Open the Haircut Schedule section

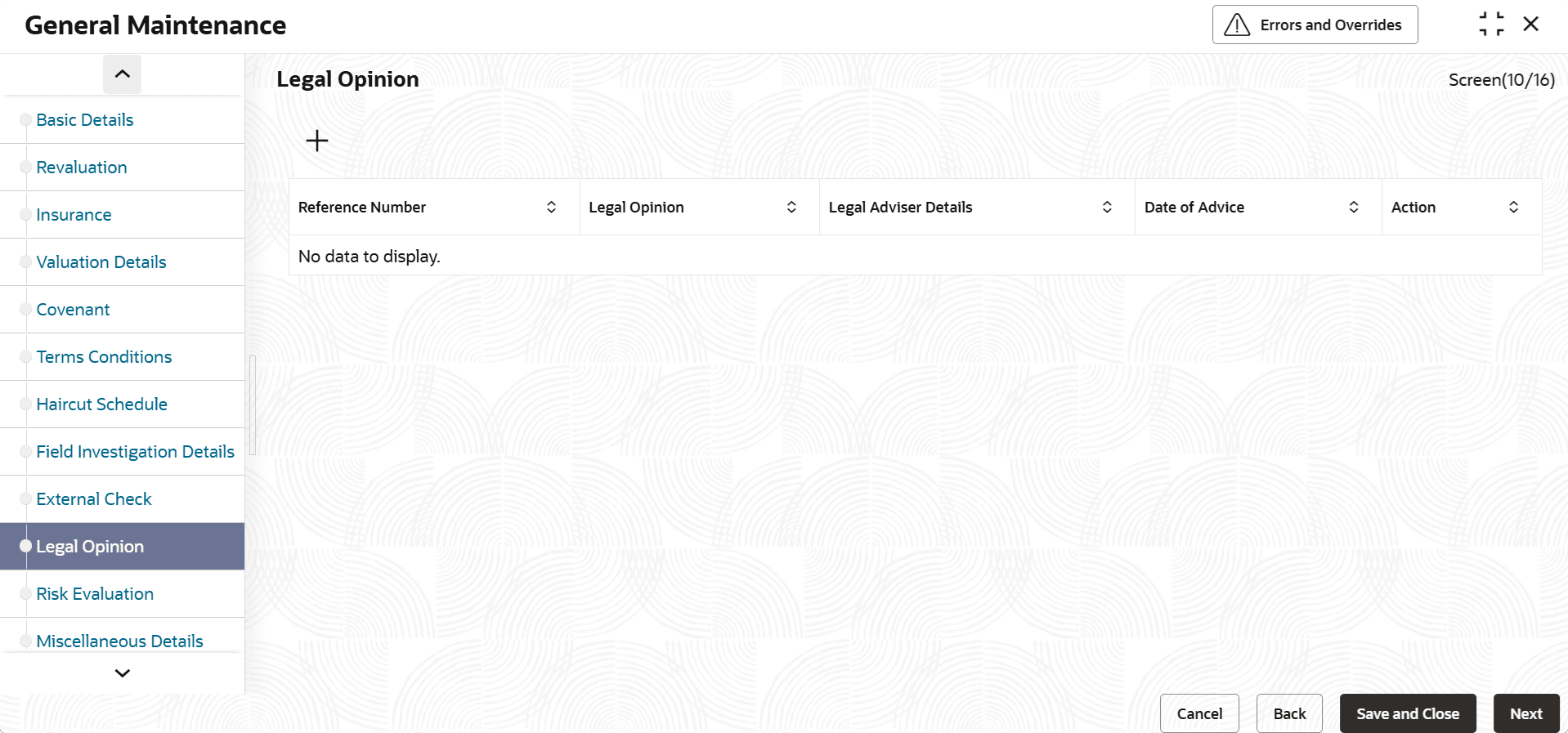102,404
